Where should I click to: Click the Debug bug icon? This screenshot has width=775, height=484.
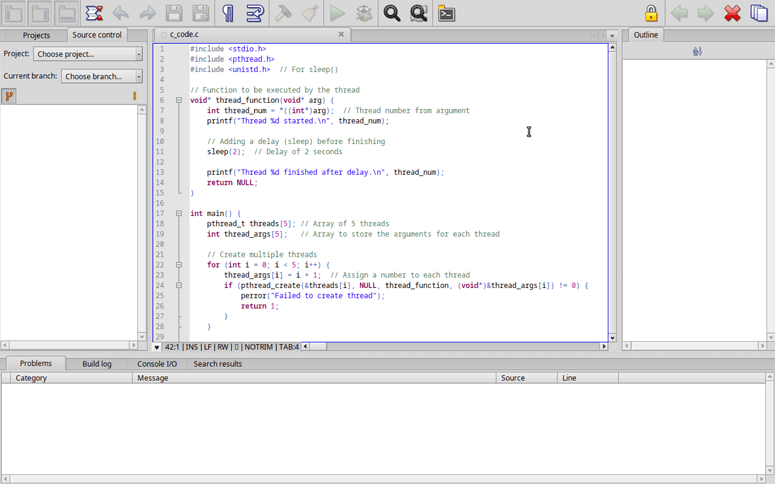[x=364, y=13]
